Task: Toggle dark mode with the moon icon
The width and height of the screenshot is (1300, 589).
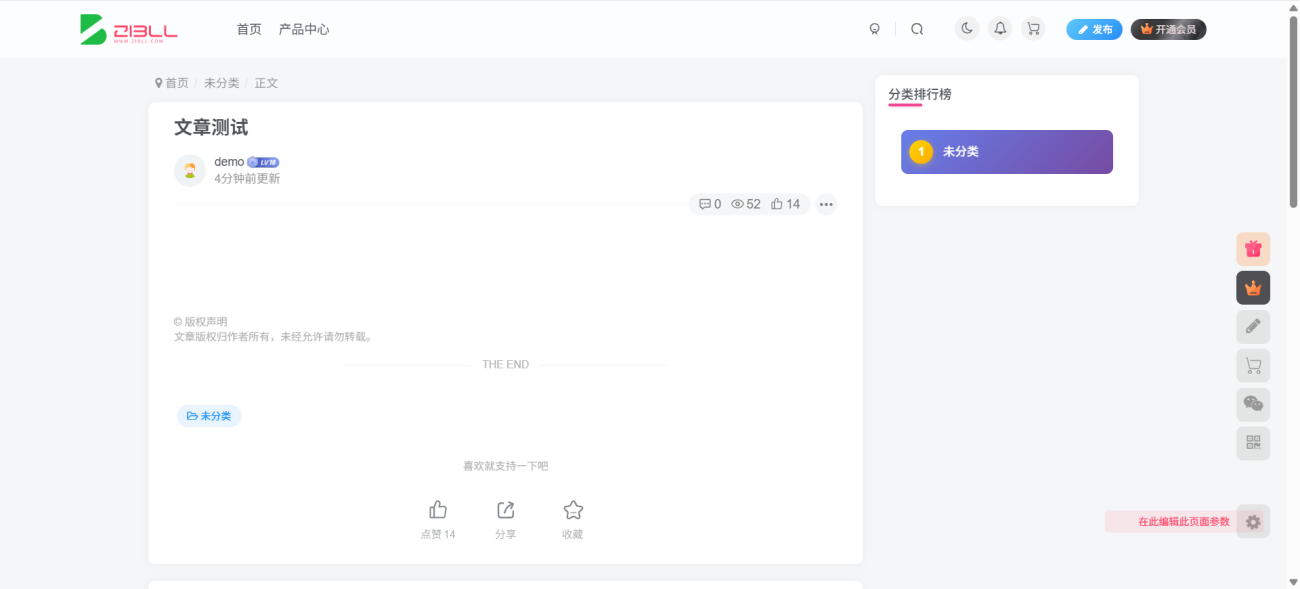Action: coord(966,29)
